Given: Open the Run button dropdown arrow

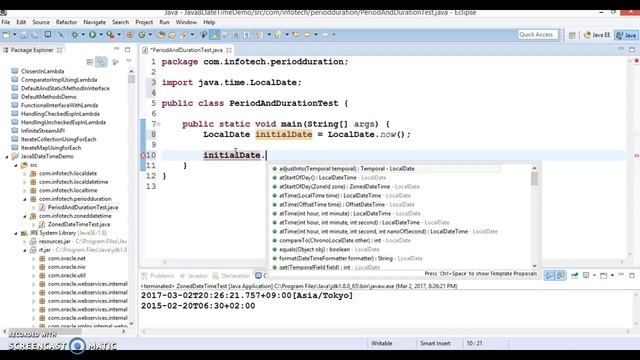Looking at the screenshot, I should coord(100,35).
